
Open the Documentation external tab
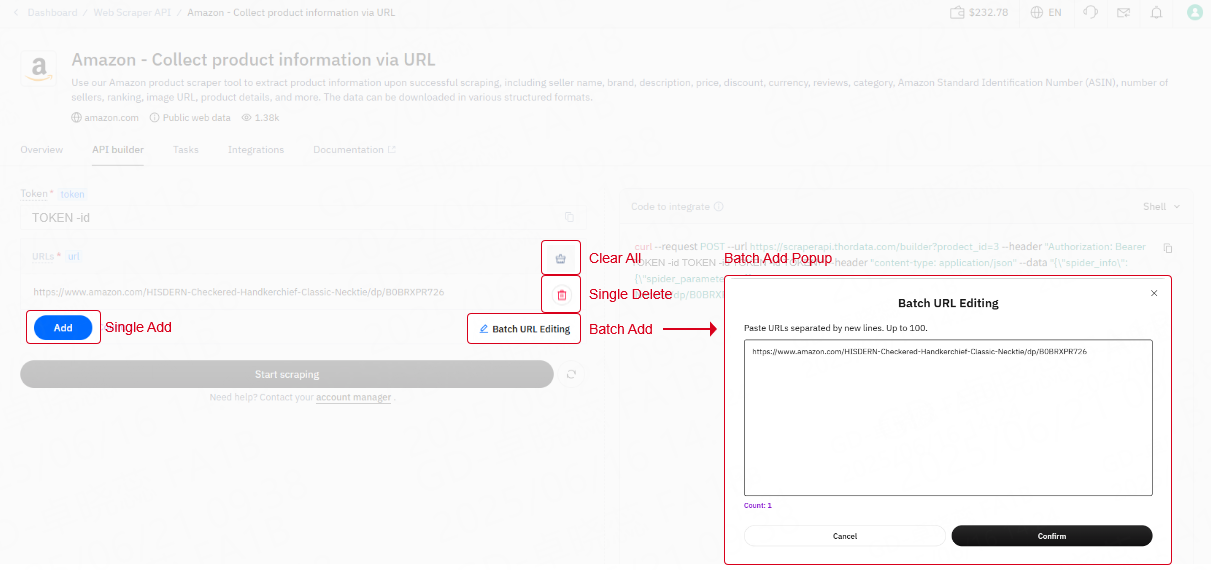(354, 150)
